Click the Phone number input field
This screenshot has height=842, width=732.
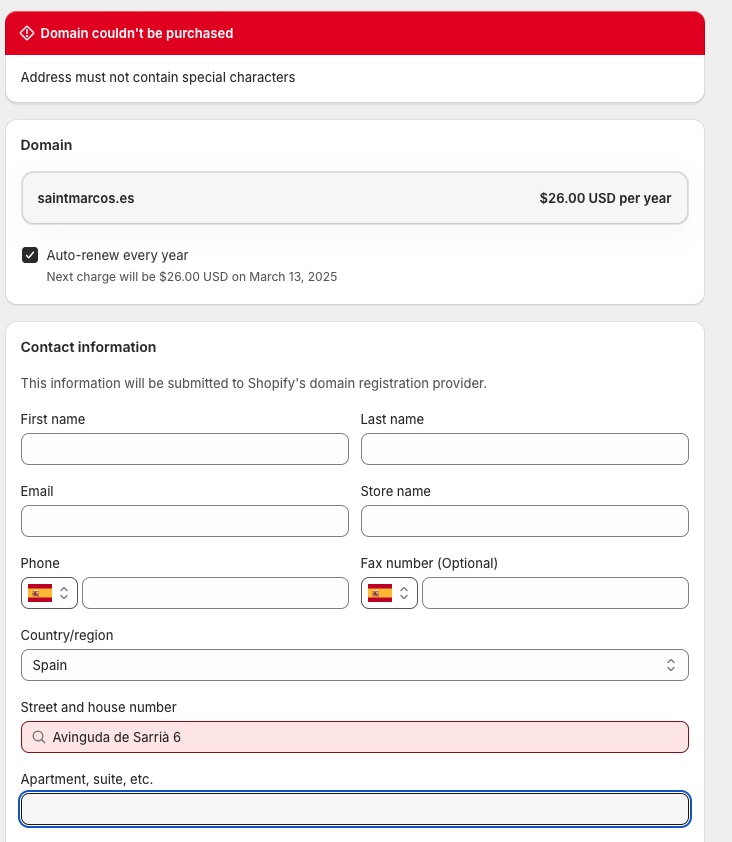[x=215, y=593]
